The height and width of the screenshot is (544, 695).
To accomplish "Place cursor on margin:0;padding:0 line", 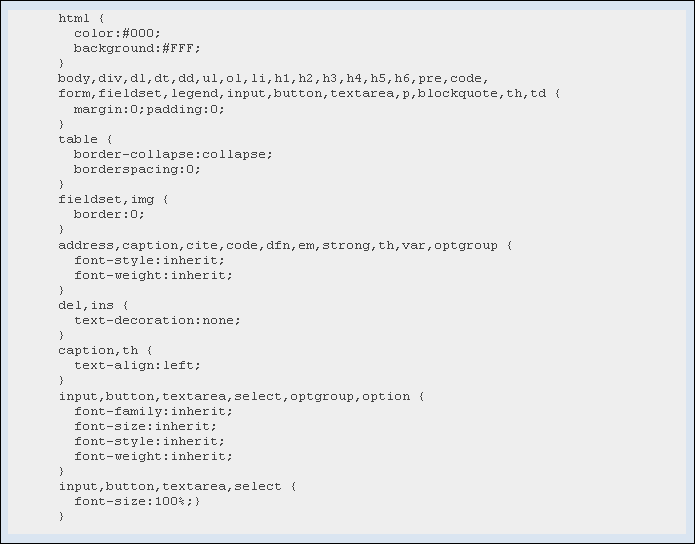I will coord(149,109).
